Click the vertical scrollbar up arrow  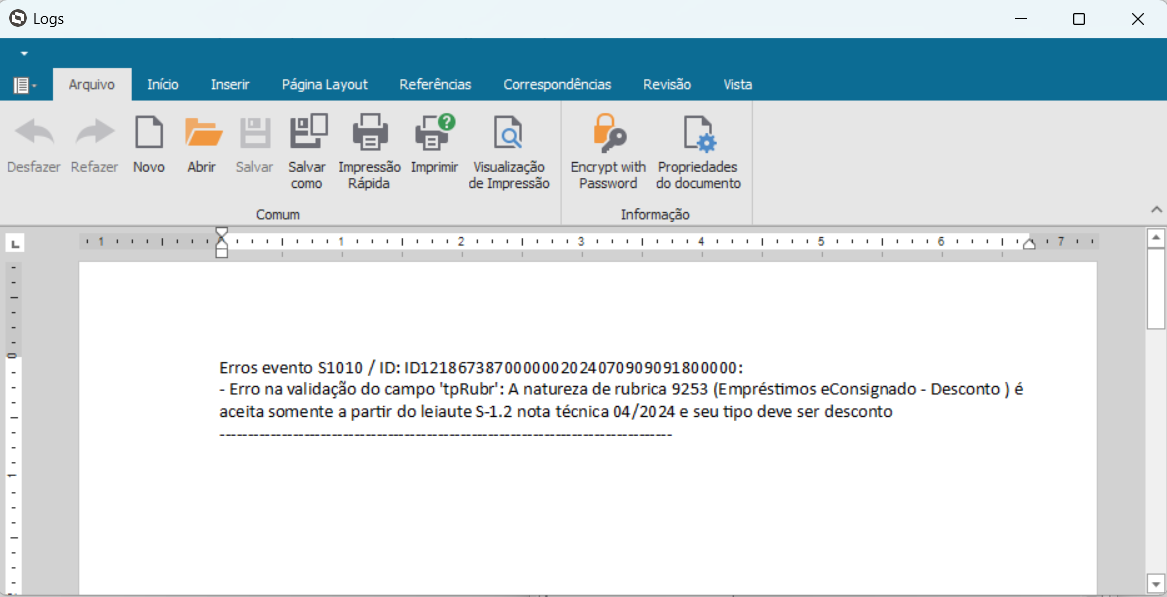[1156, 238]
